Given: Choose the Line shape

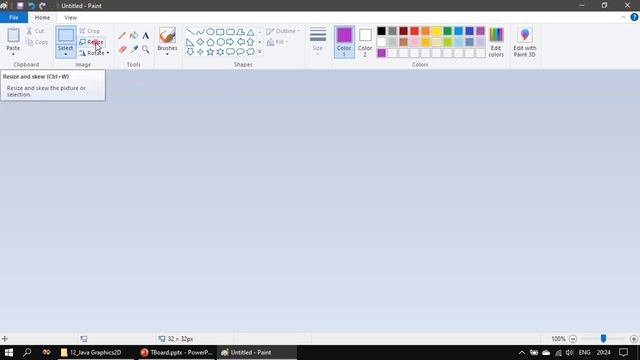Looking at the screenshot, I should point(190,32).
